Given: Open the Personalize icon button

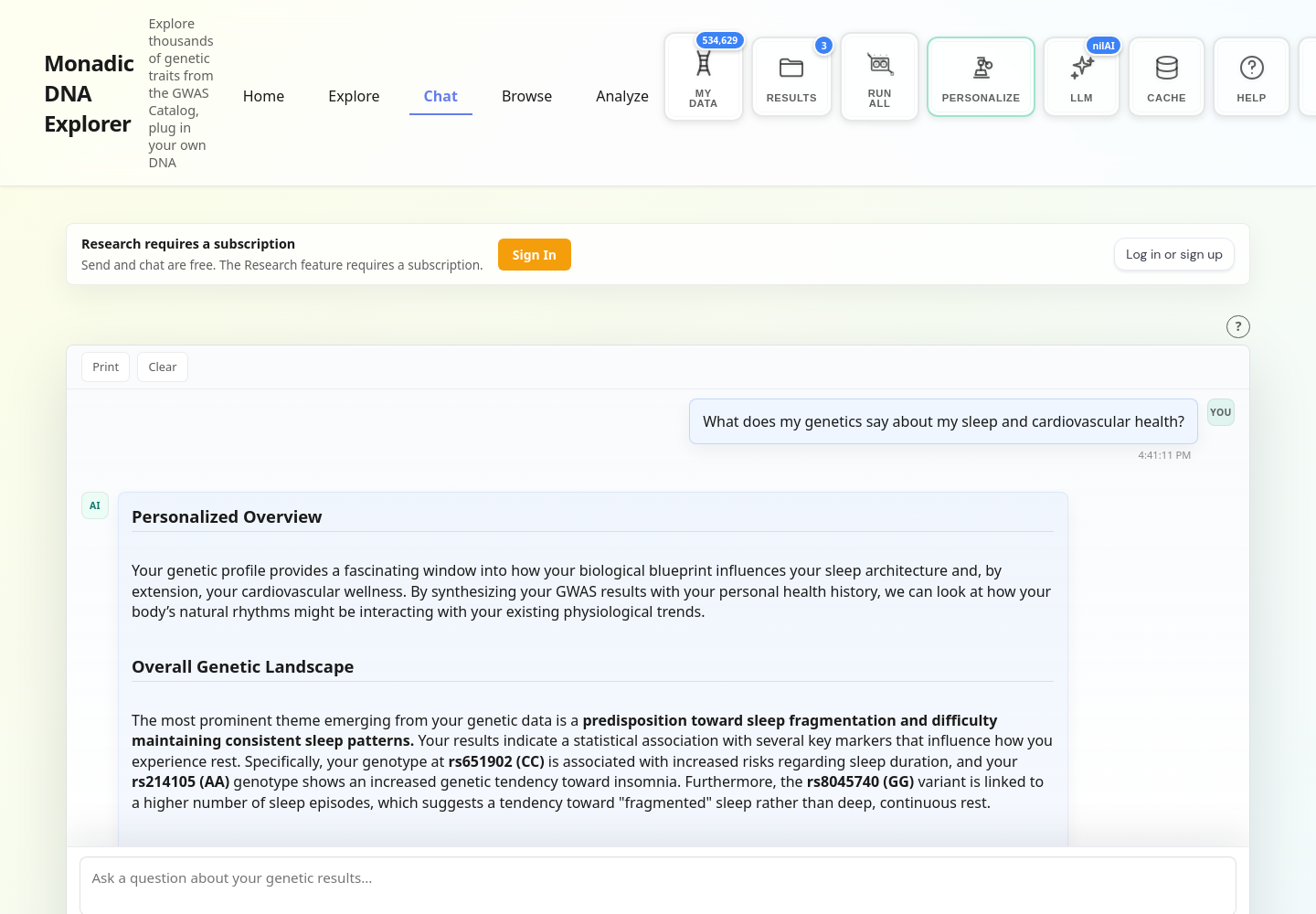Looking at the screenshot, I should pyautogui.click(x=981, y=77).
